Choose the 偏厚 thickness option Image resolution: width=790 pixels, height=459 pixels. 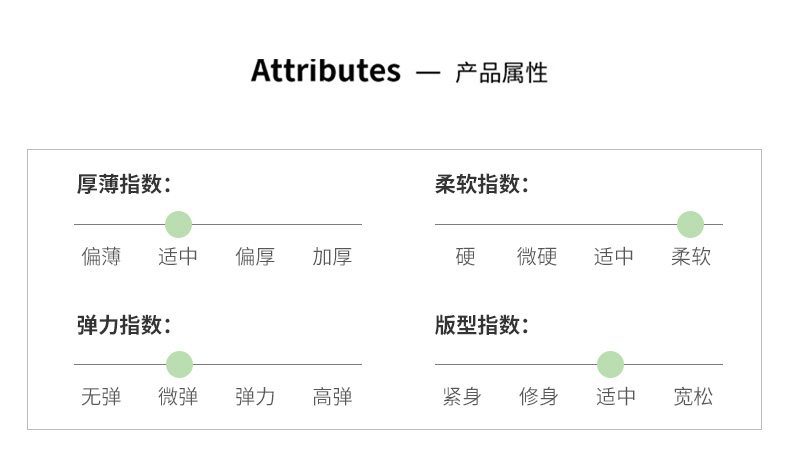coord(255,257)
